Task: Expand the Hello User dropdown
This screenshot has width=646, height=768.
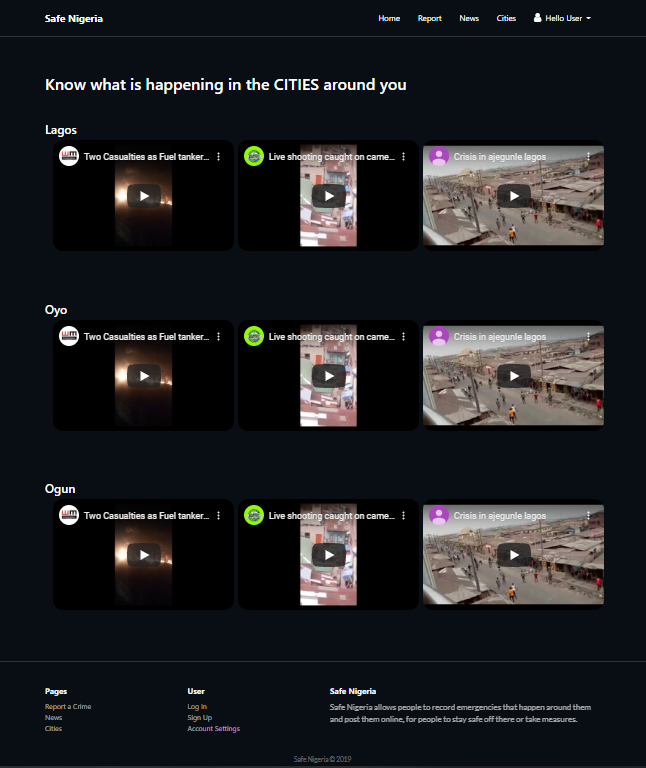Action: (x=562, y=18)
